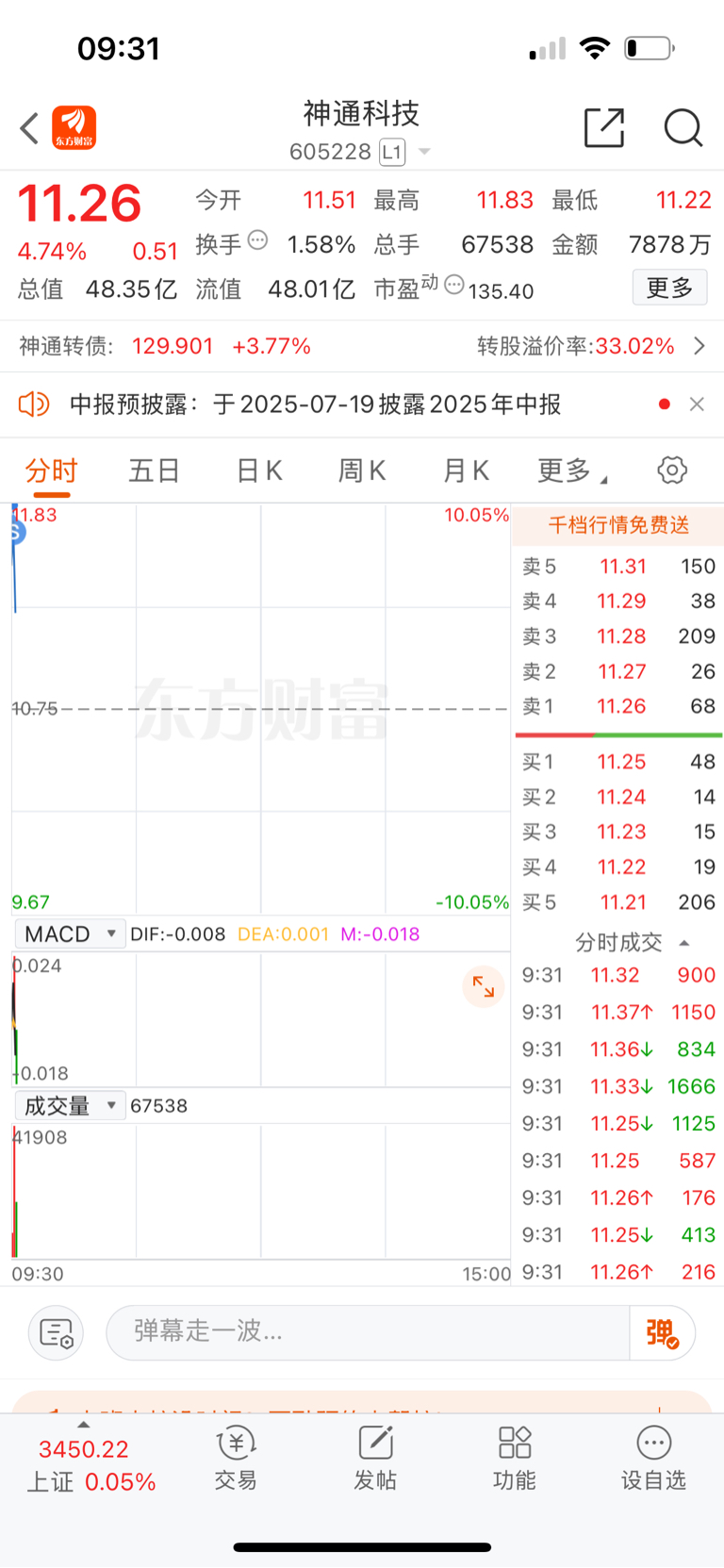Select 买2 bid row at 11.24

point(618,797)
